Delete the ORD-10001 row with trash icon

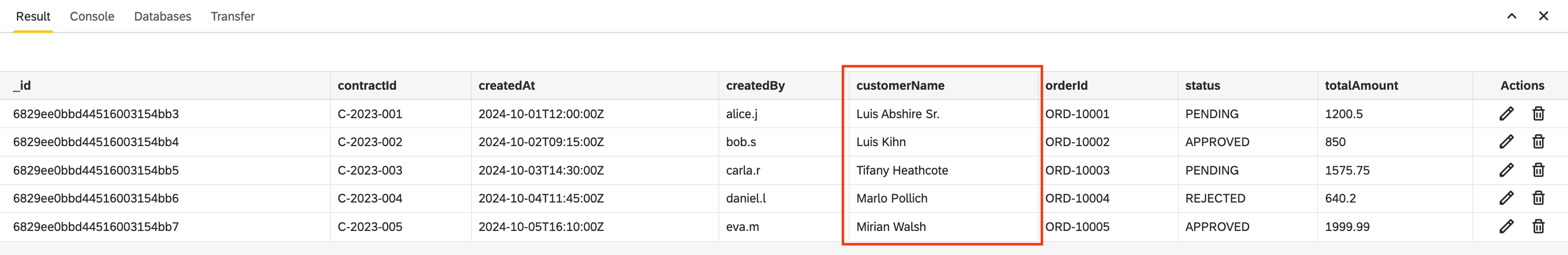coord(1538,114)
